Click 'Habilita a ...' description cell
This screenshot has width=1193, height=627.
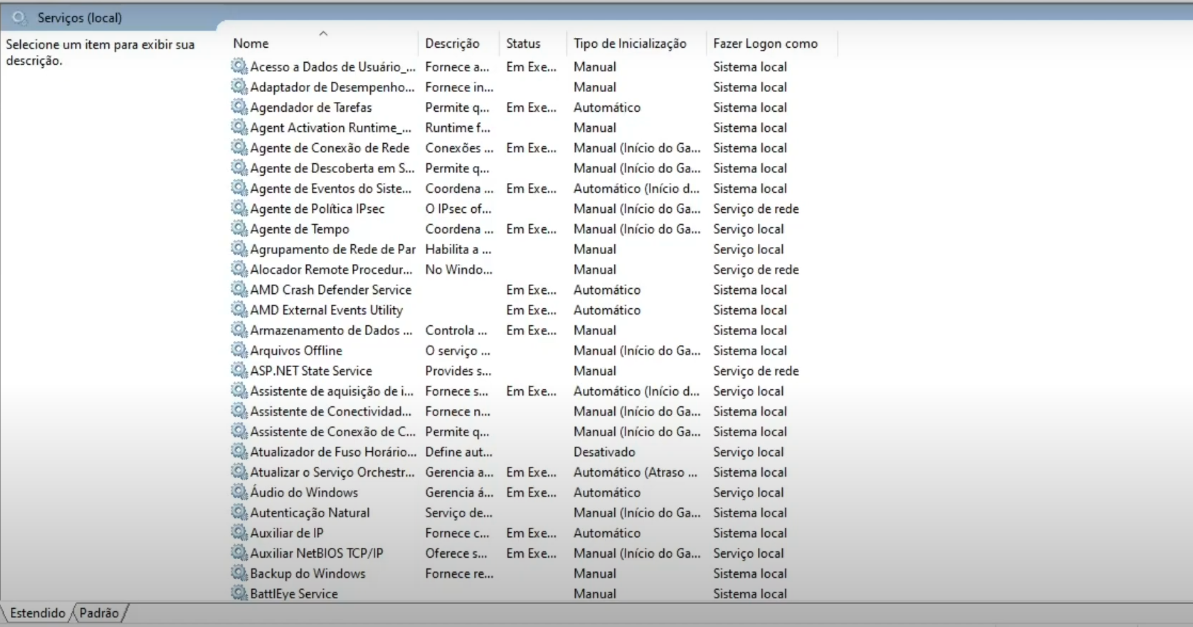click(458, 249)
